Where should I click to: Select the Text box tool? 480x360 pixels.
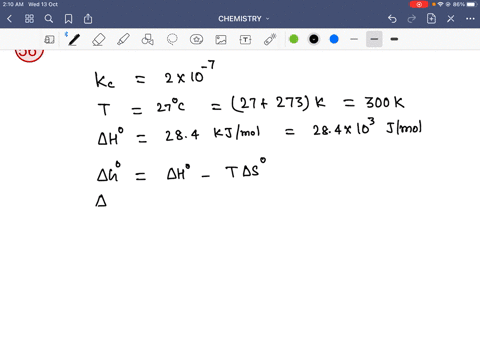245,39
